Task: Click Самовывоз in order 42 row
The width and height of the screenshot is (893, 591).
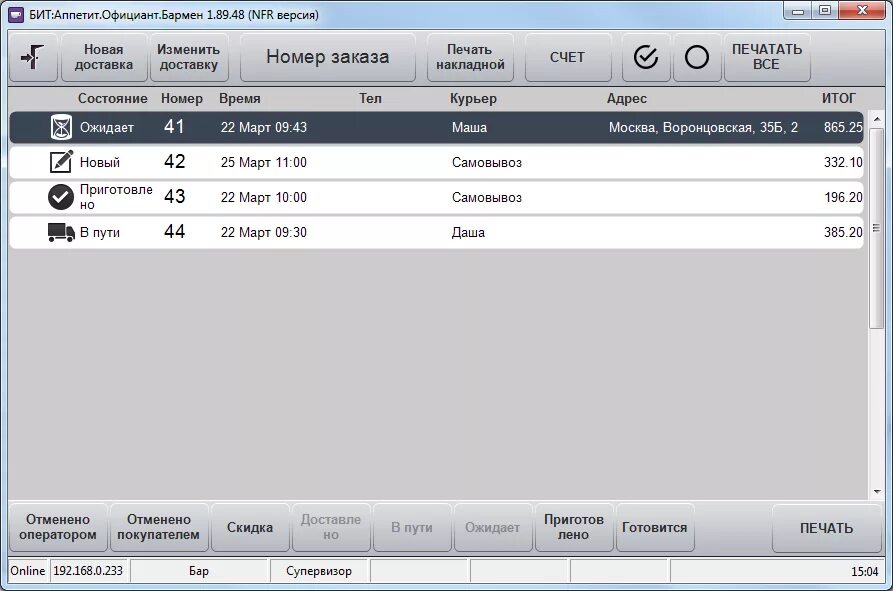Action: pos(487,162)
